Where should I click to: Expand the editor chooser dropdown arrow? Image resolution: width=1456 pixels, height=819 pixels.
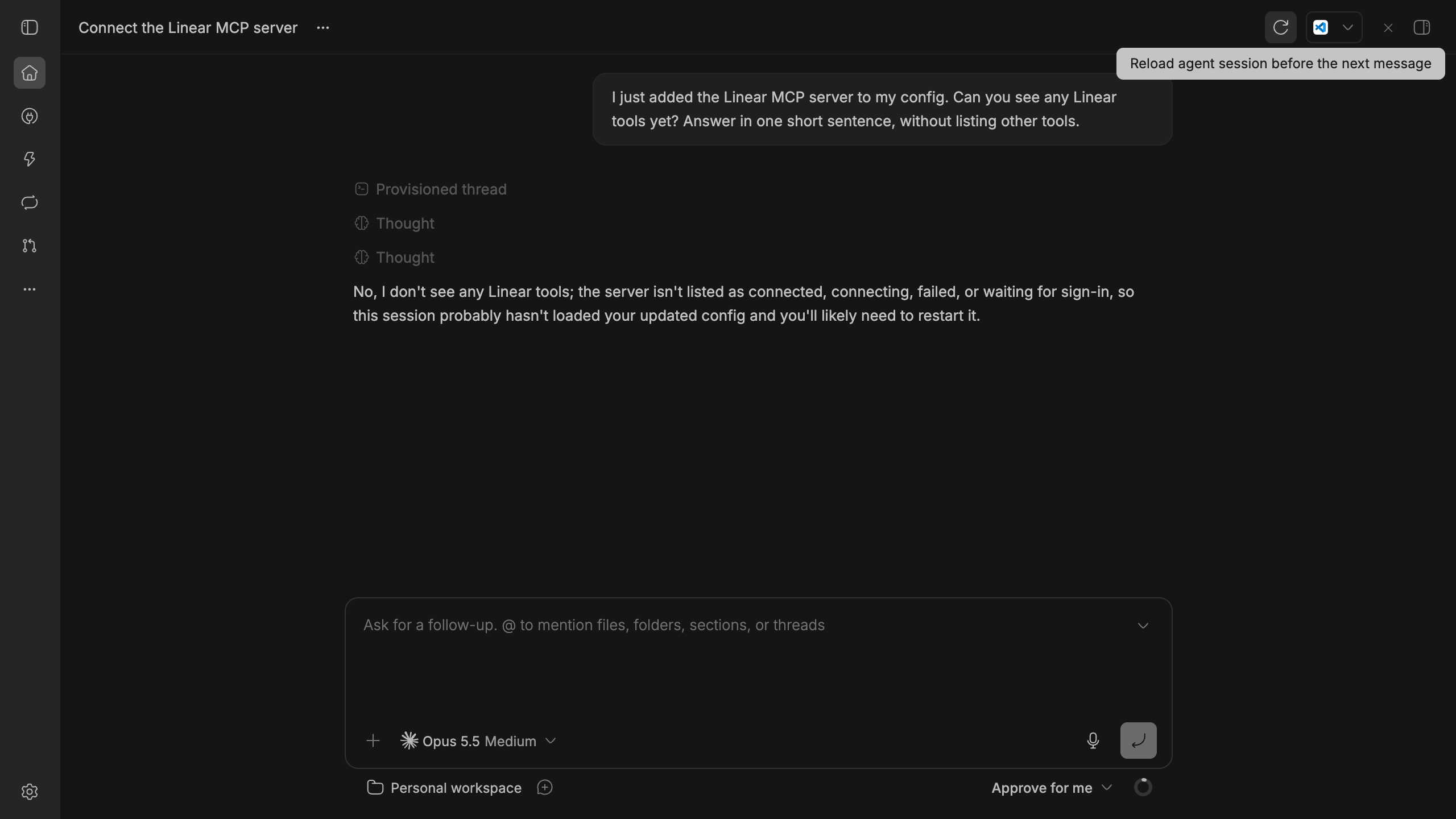pos(1348,27)
